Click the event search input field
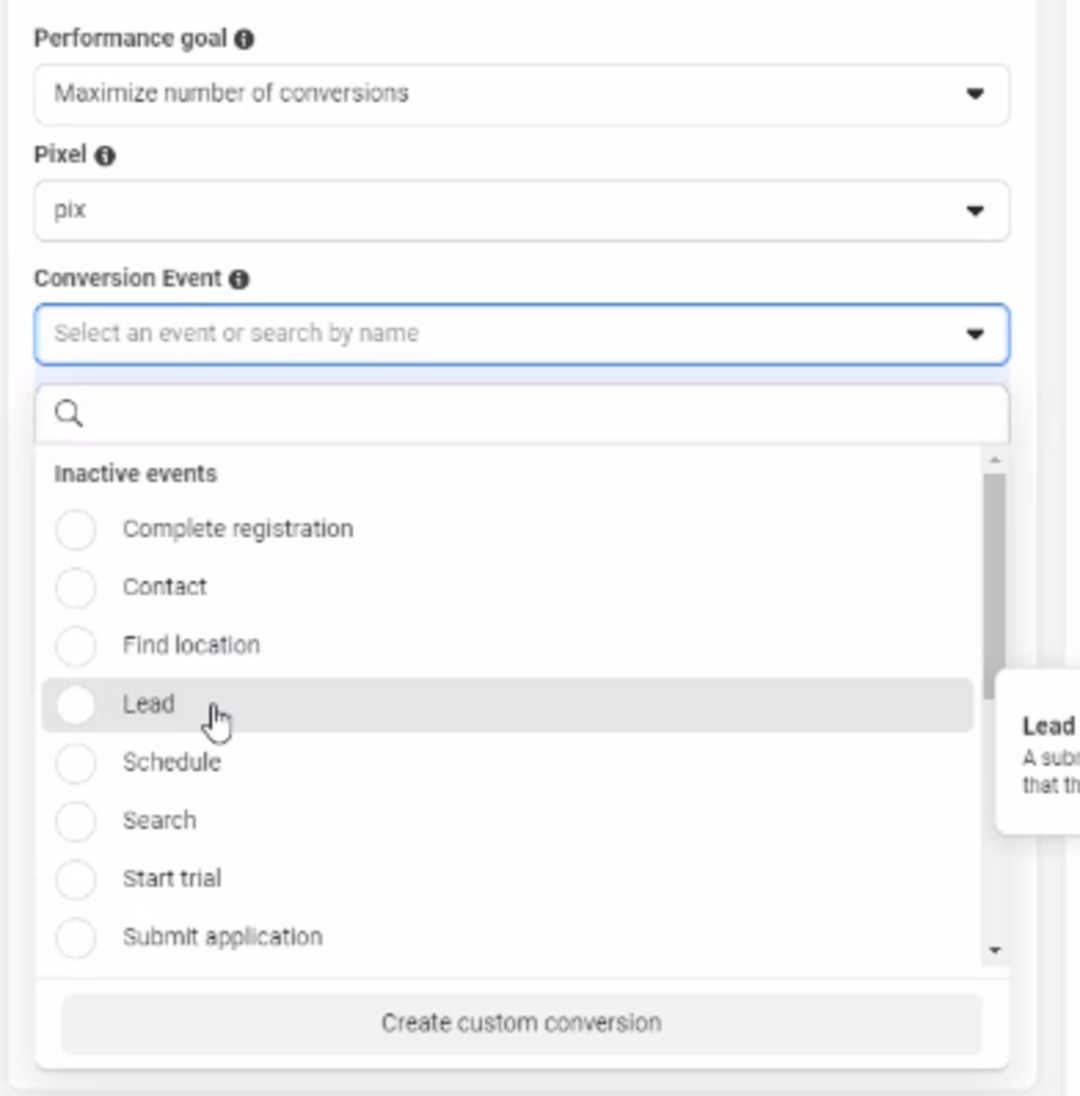Image resolution: width=1080 pixels, height=1096 pixels. pyautogui.click(x=540, y=414)
